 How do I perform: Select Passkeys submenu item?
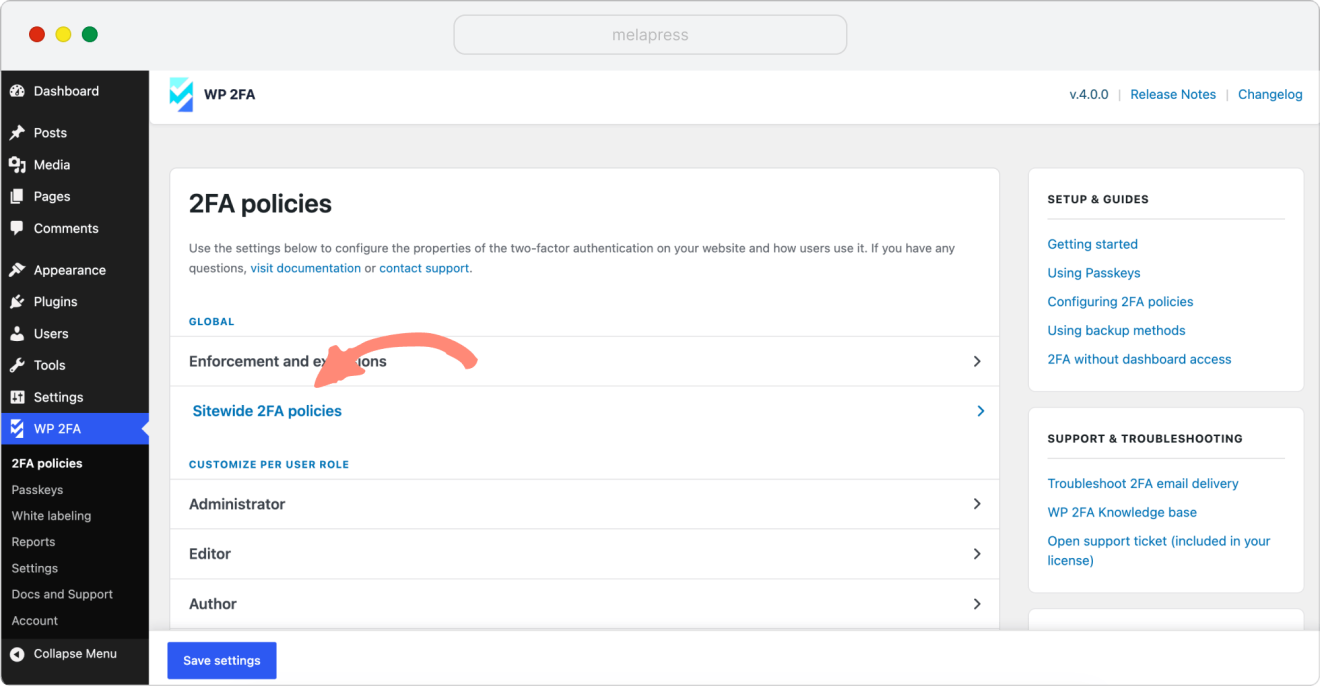[37, 490]
